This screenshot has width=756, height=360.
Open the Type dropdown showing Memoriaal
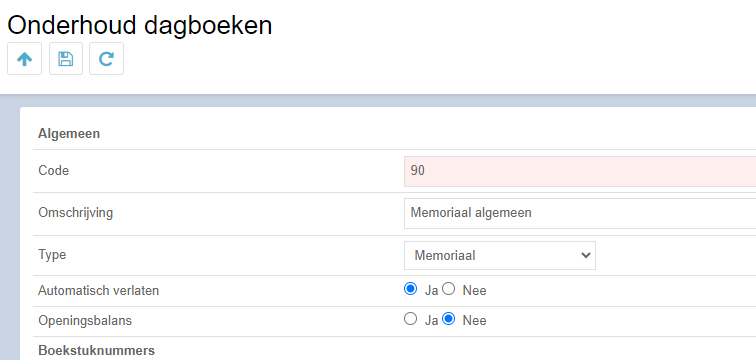tap(500, 255)
